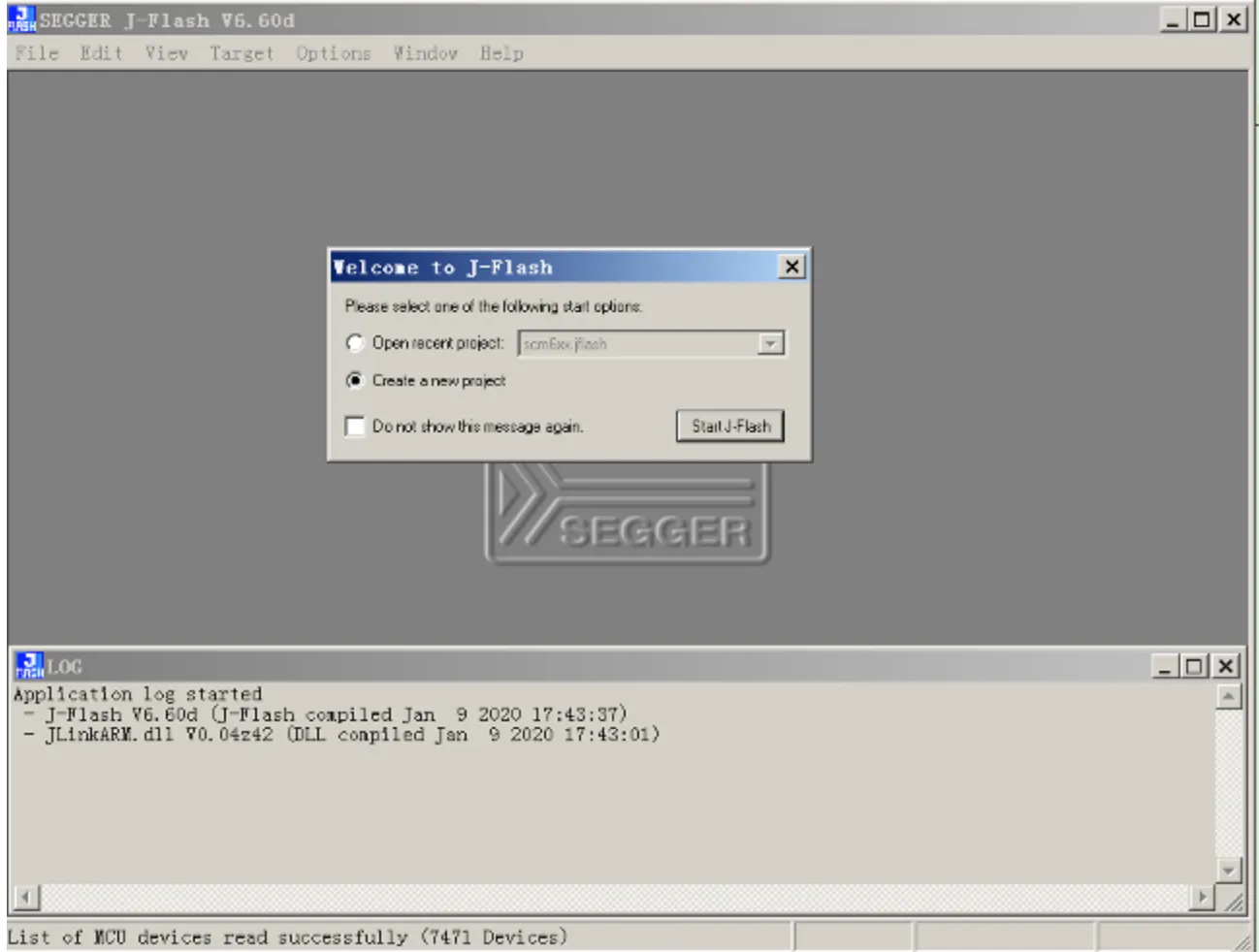Minimize the LOG window
The width and height of the screenshot is (1259, 952).
click(1164, 666)
